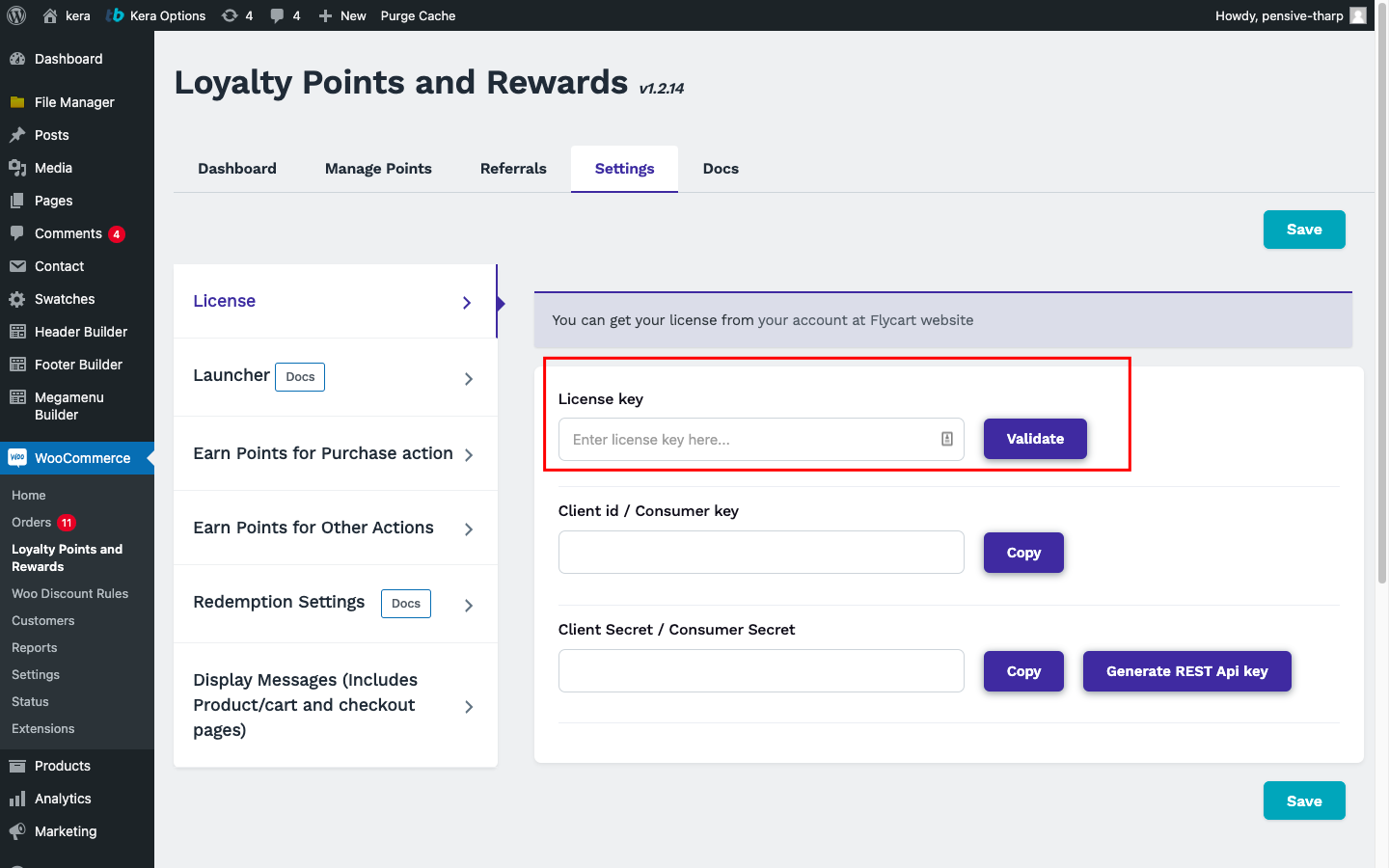Image resolution: width=1389 pixels, height=868 pixels.
Task: Open Docs link beside Redemption Settings
Action: click(x=406, y=604)
